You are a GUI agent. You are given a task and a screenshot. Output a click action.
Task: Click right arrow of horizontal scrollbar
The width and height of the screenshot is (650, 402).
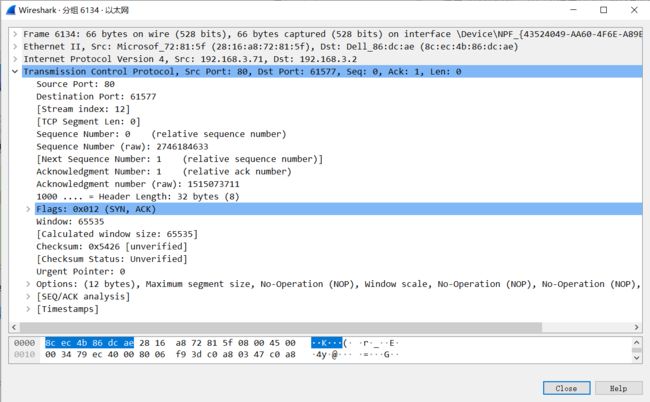pos(637,327)
